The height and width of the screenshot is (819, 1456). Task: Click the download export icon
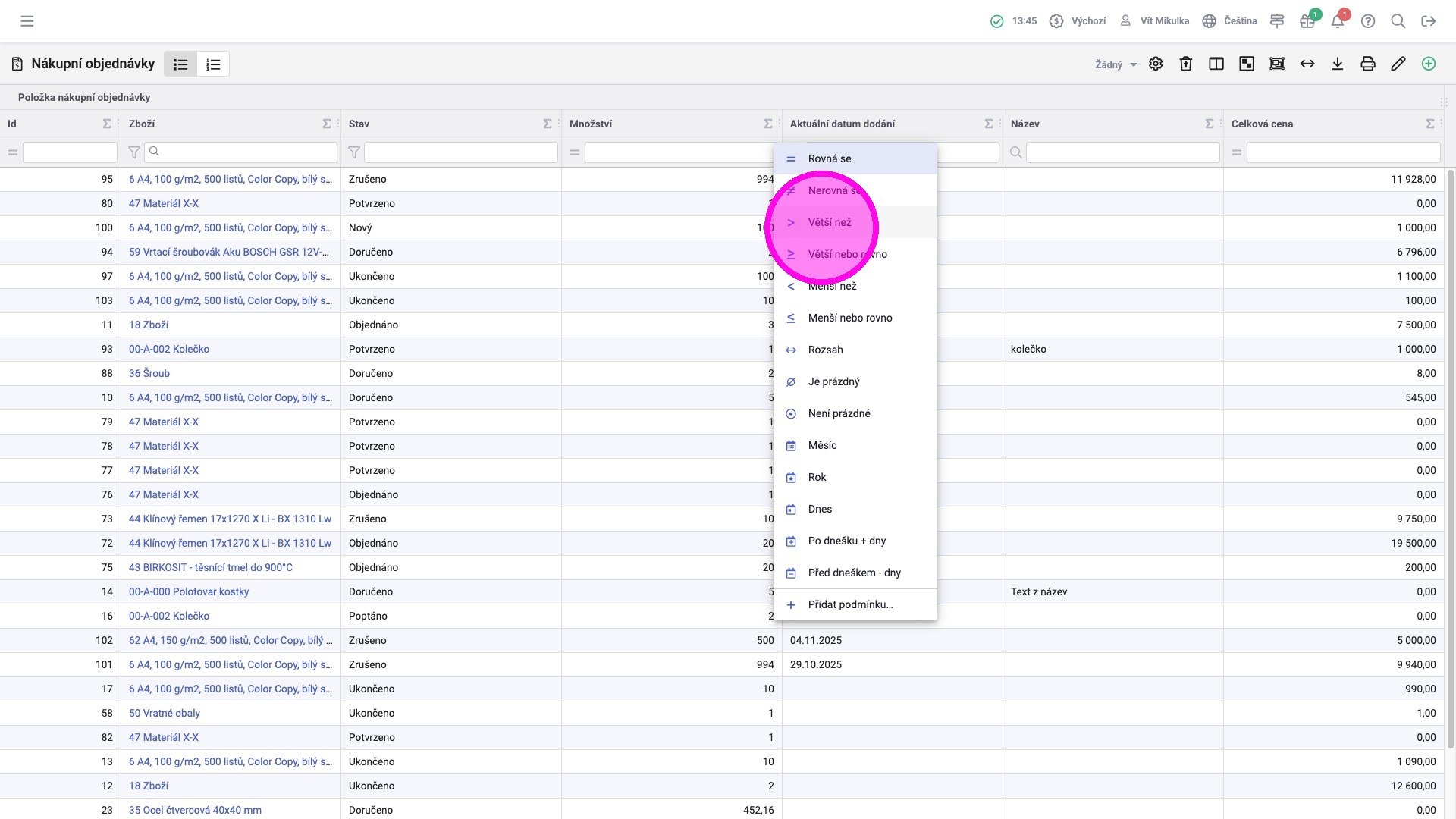pos(1338,64)
